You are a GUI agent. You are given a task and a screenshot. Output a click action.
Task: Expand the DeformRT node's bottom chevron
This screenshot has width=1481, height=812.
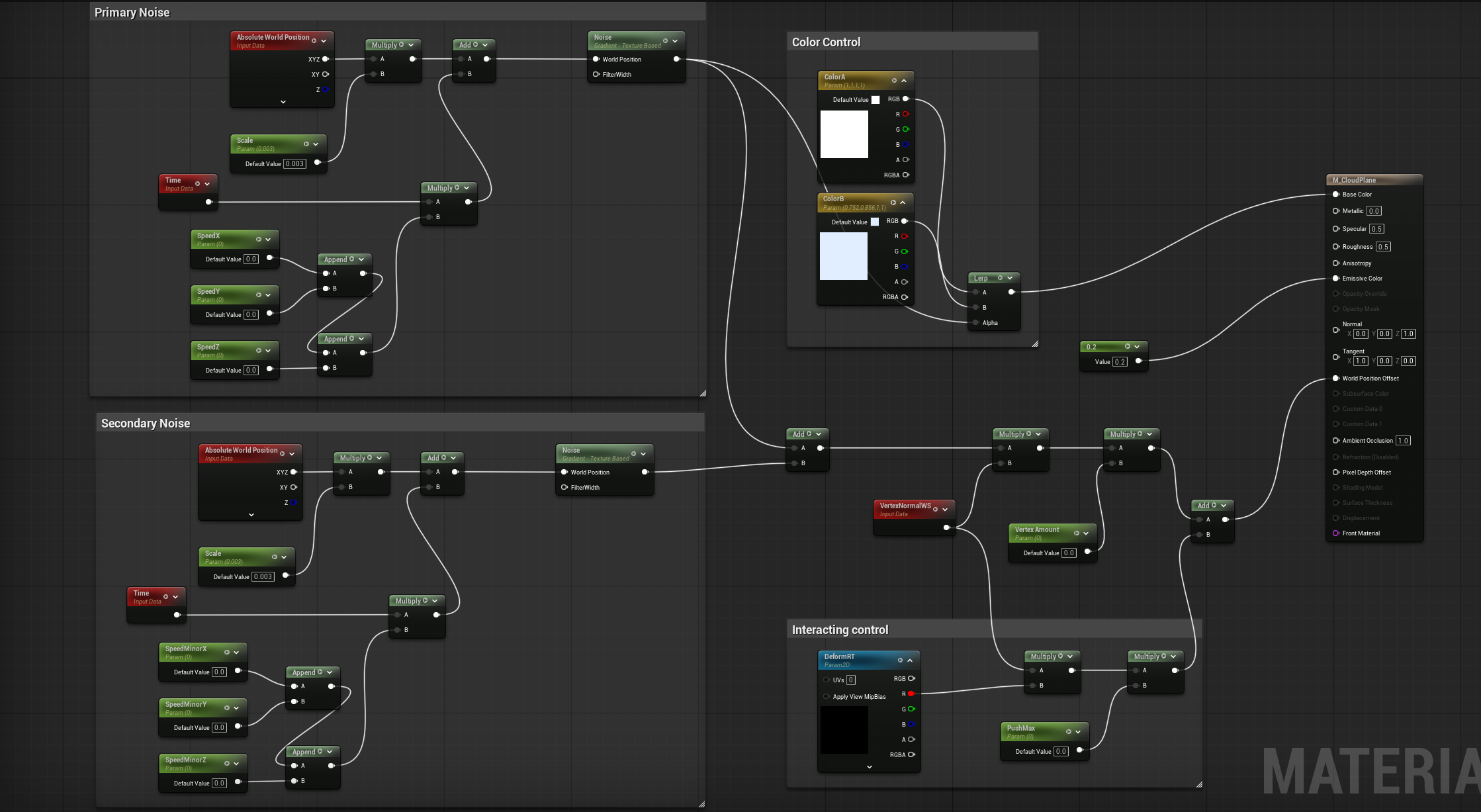pyautogui.click(x=870, y=766)
